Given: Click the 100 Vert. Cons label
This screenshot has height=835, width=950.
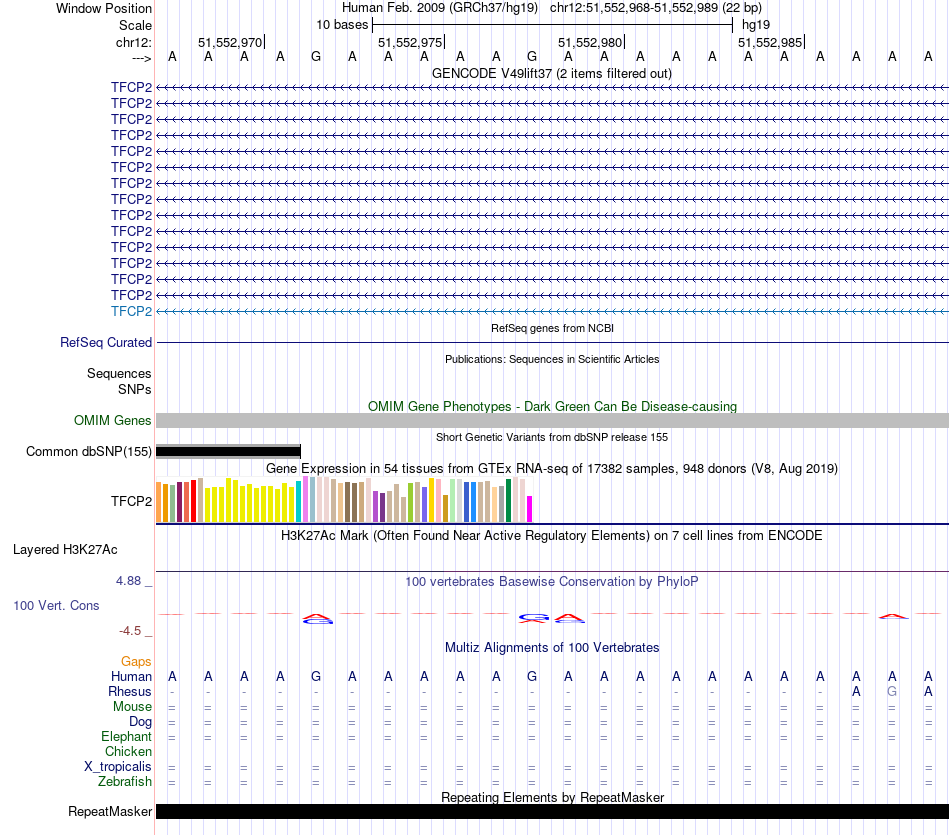Looking at the screenshot, I should coord(56,605).
